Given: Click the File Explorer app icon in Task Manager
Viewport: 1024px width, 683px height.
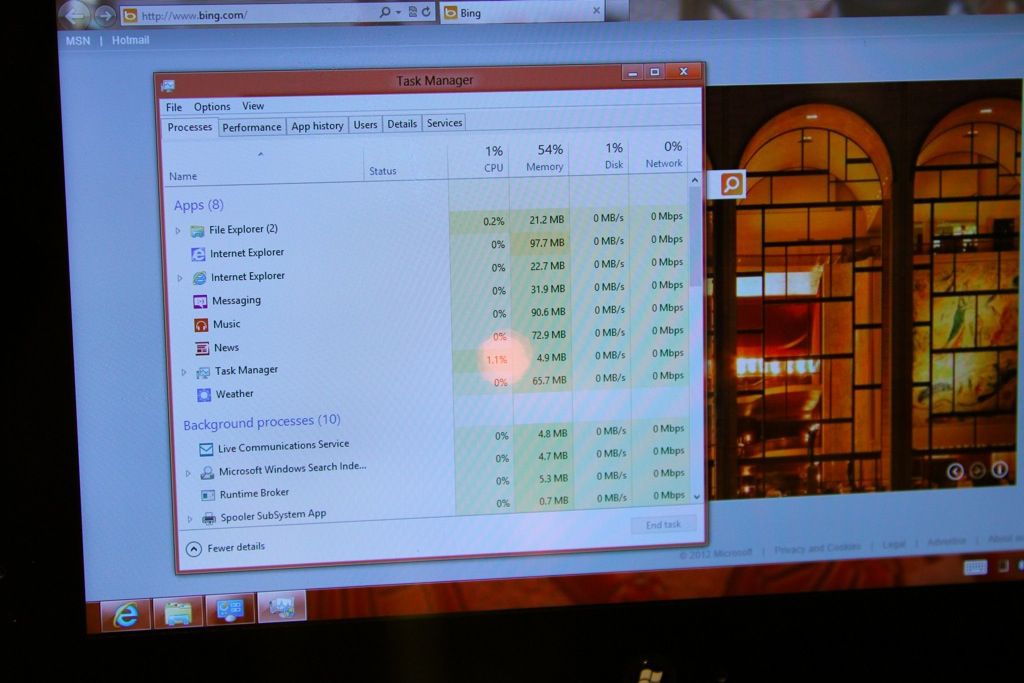Looking at the screenshot, I should point(197,231).
